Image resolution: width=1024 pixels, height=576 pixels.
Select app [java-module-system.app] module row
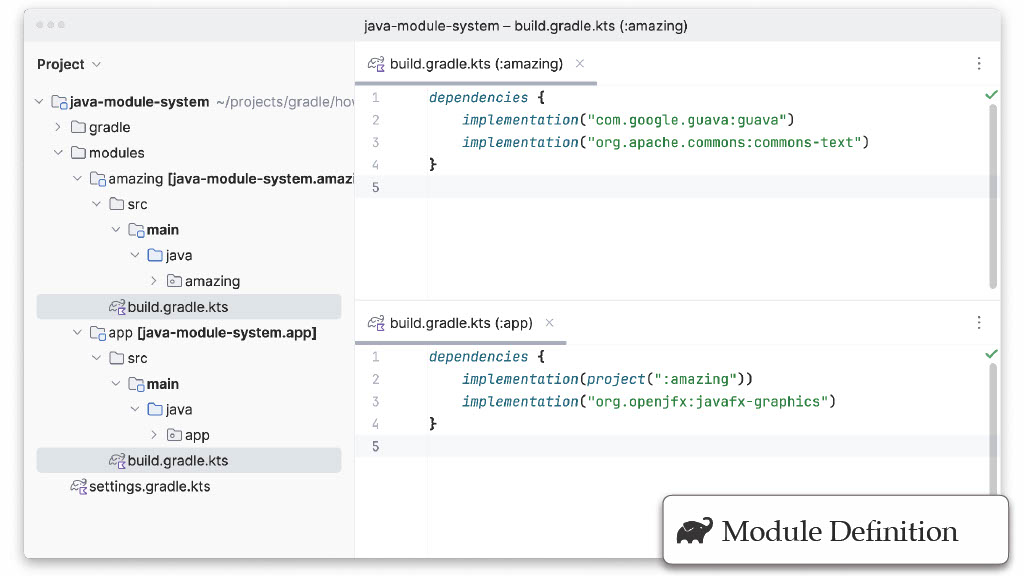(x=189, y=332)
